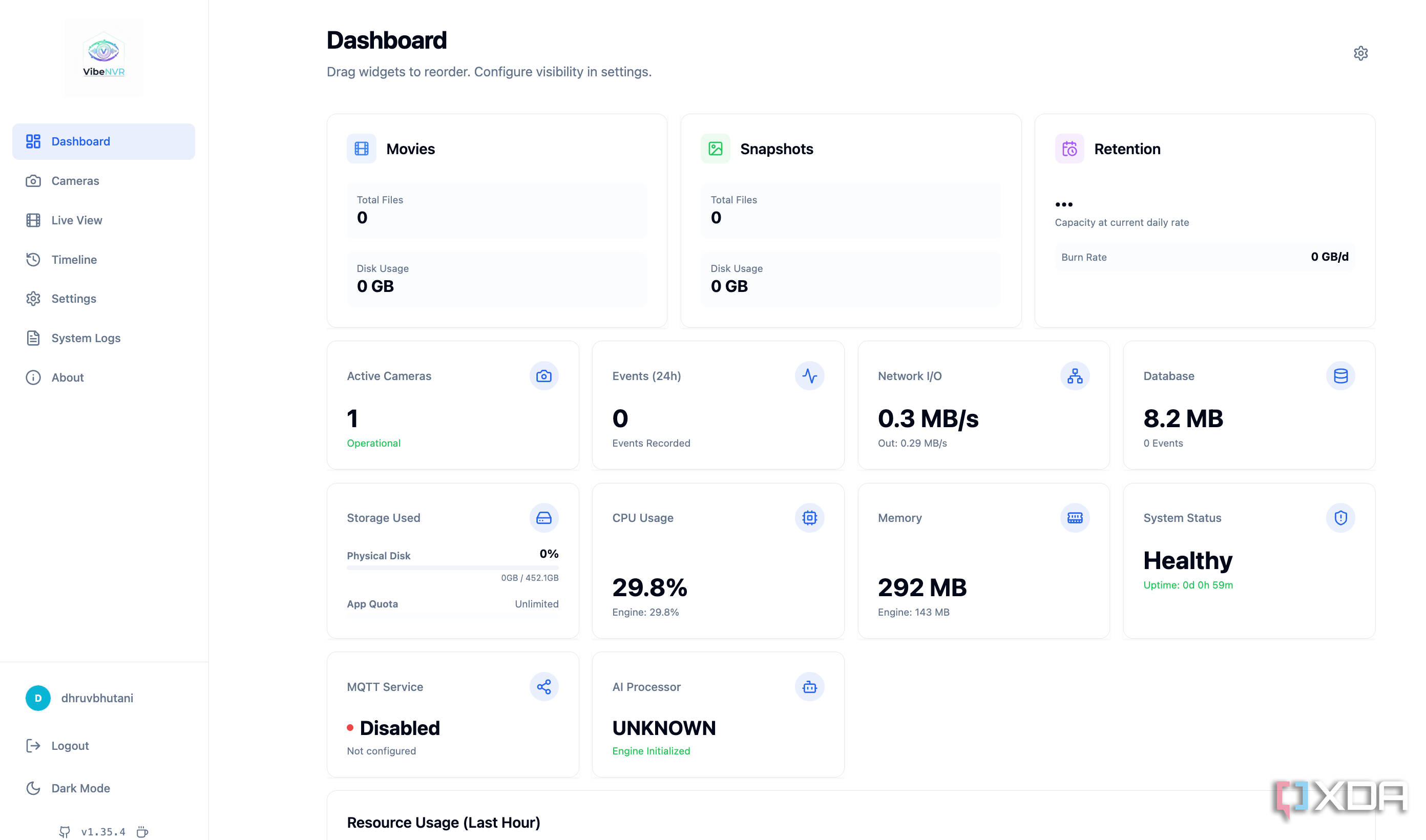Click the Database cylinder icon
The height and width of the screenshot is (840, 1426).
(1340, 376)
